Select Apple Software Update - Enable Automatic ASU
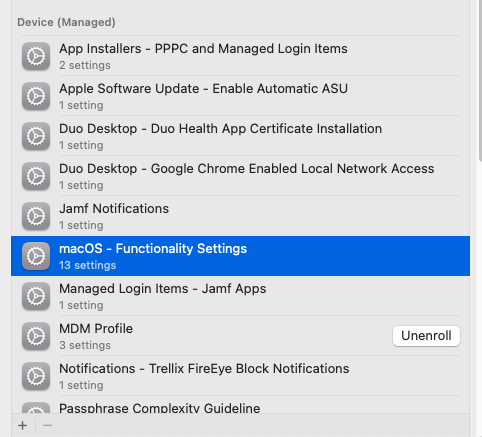The width and height of the screenshot is (482, 437). 203,89
